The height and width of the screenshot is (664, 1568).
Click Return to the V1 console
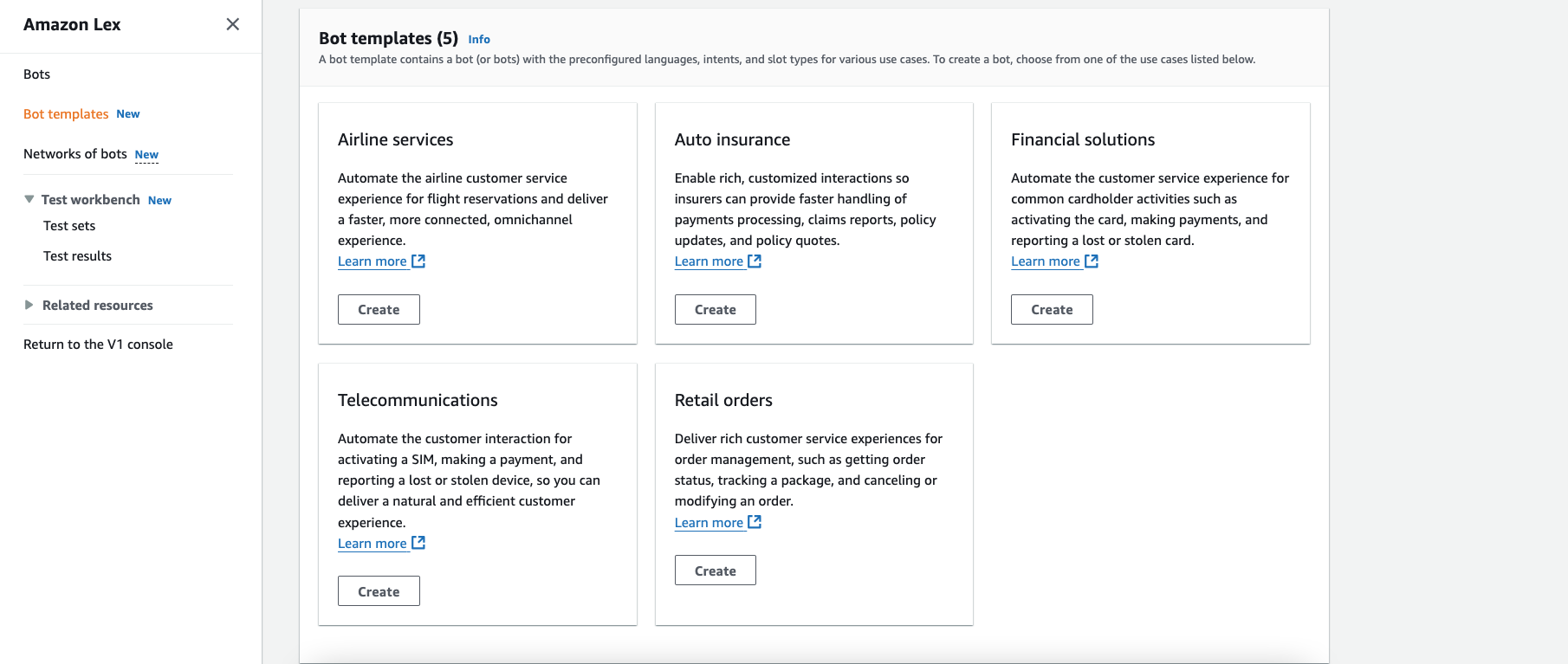click(x=98, y=345)
